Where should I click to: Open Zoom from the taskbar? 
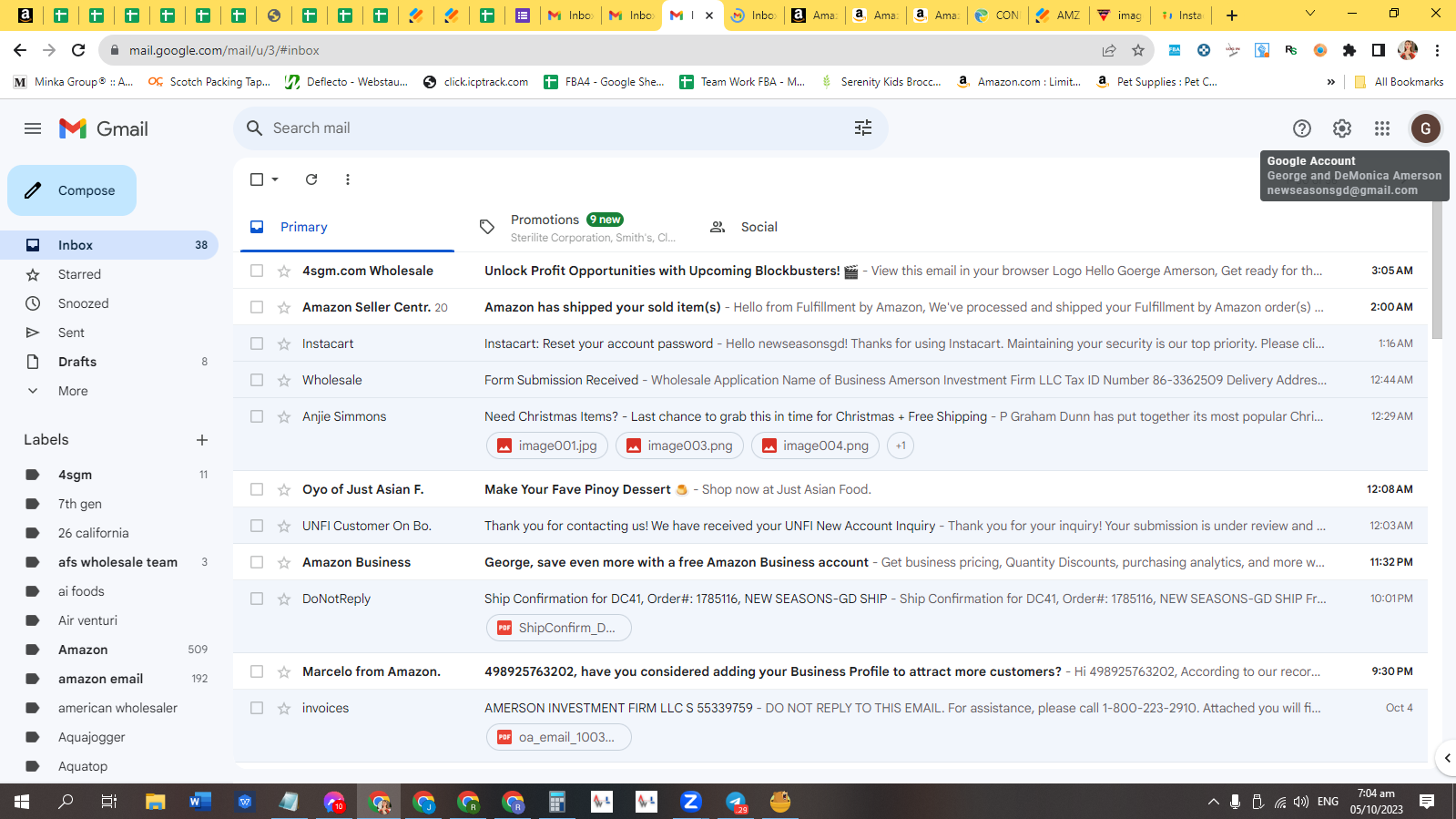[x=691, y=802]
